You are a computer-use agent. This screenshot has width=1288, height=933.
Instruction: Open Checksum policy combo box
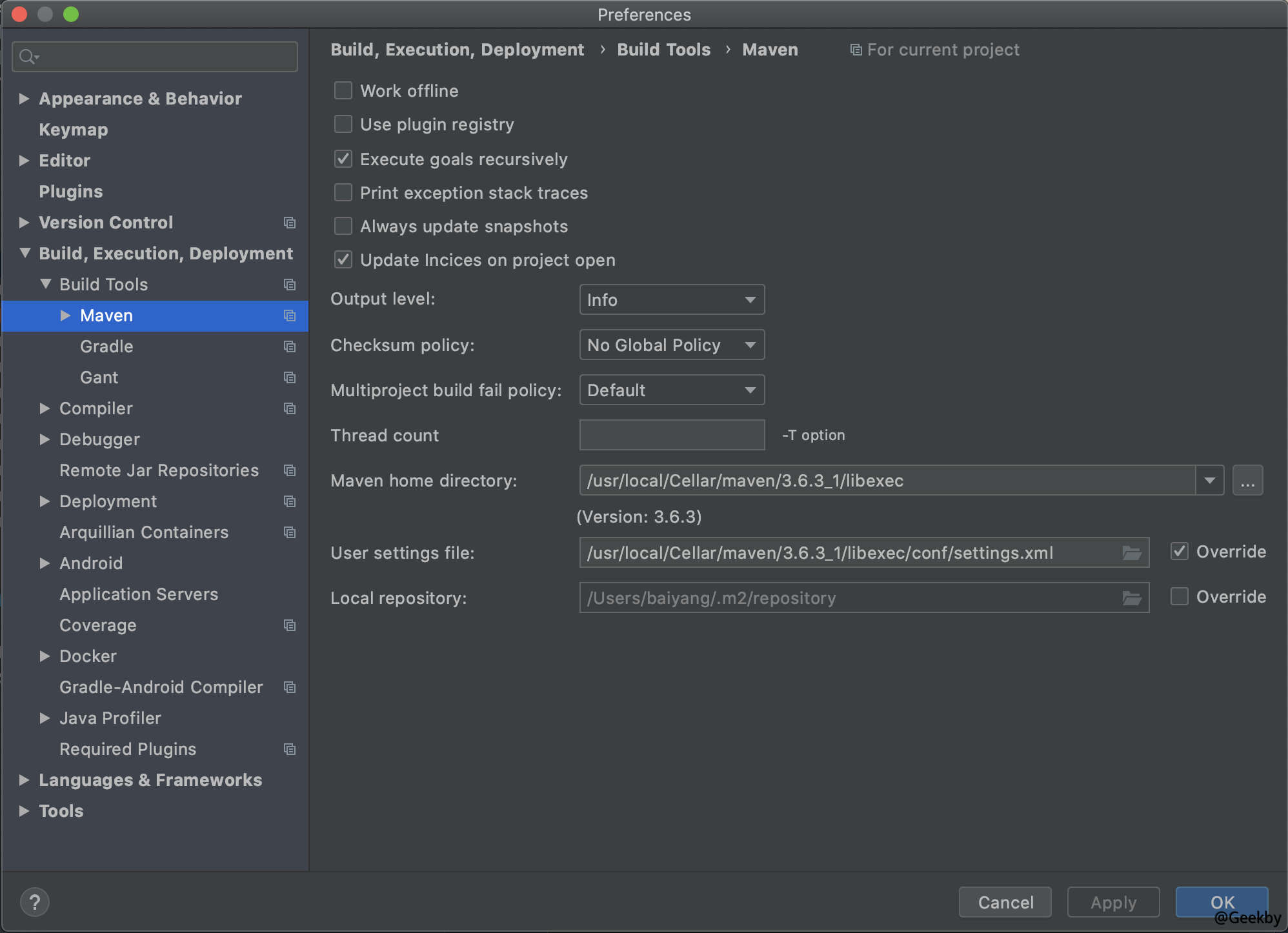(x=671, y=345)
